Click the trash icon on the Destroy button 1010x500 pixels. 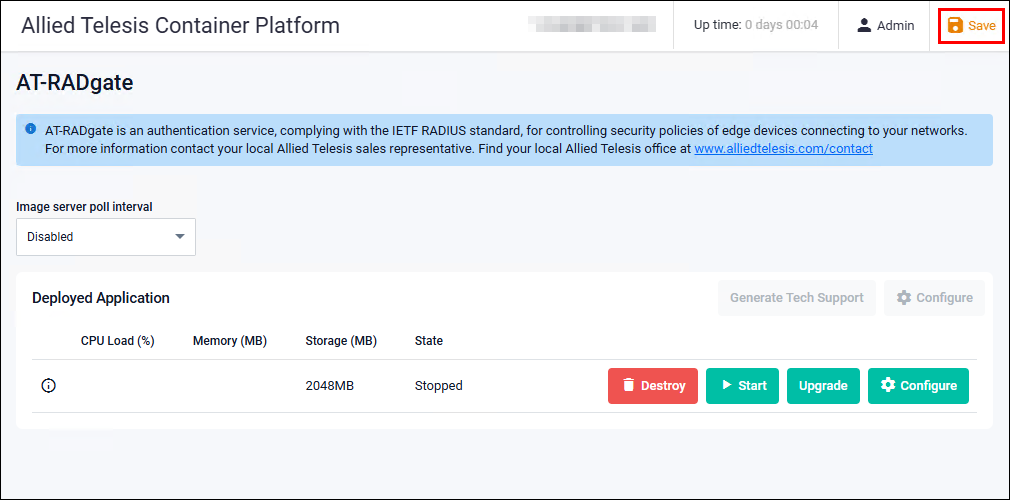[628, 386]
